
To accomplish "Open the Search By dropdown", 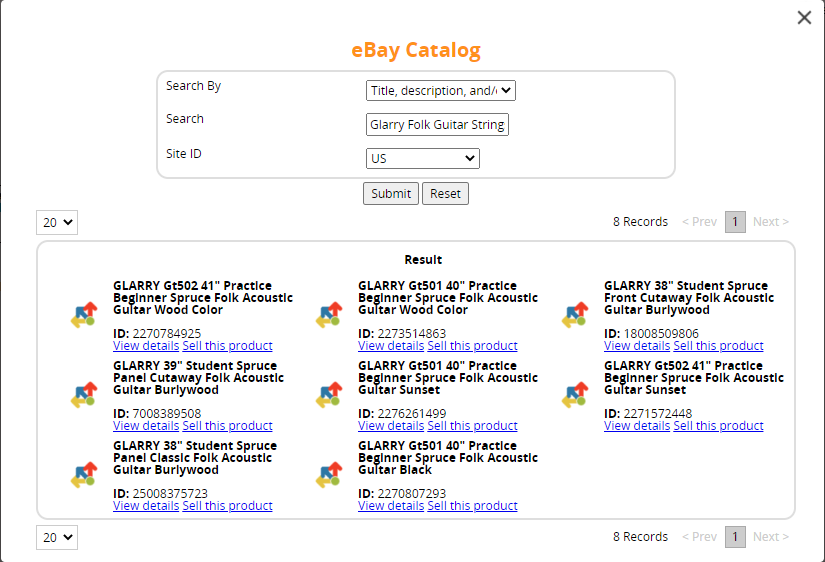I will [x=440, y=91].
